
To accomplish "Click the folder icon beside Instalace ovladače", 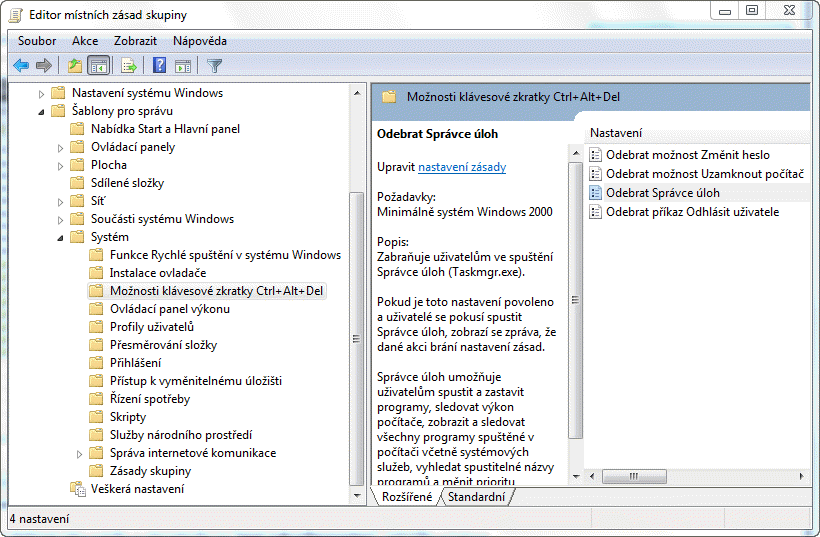I will (96, 272).
